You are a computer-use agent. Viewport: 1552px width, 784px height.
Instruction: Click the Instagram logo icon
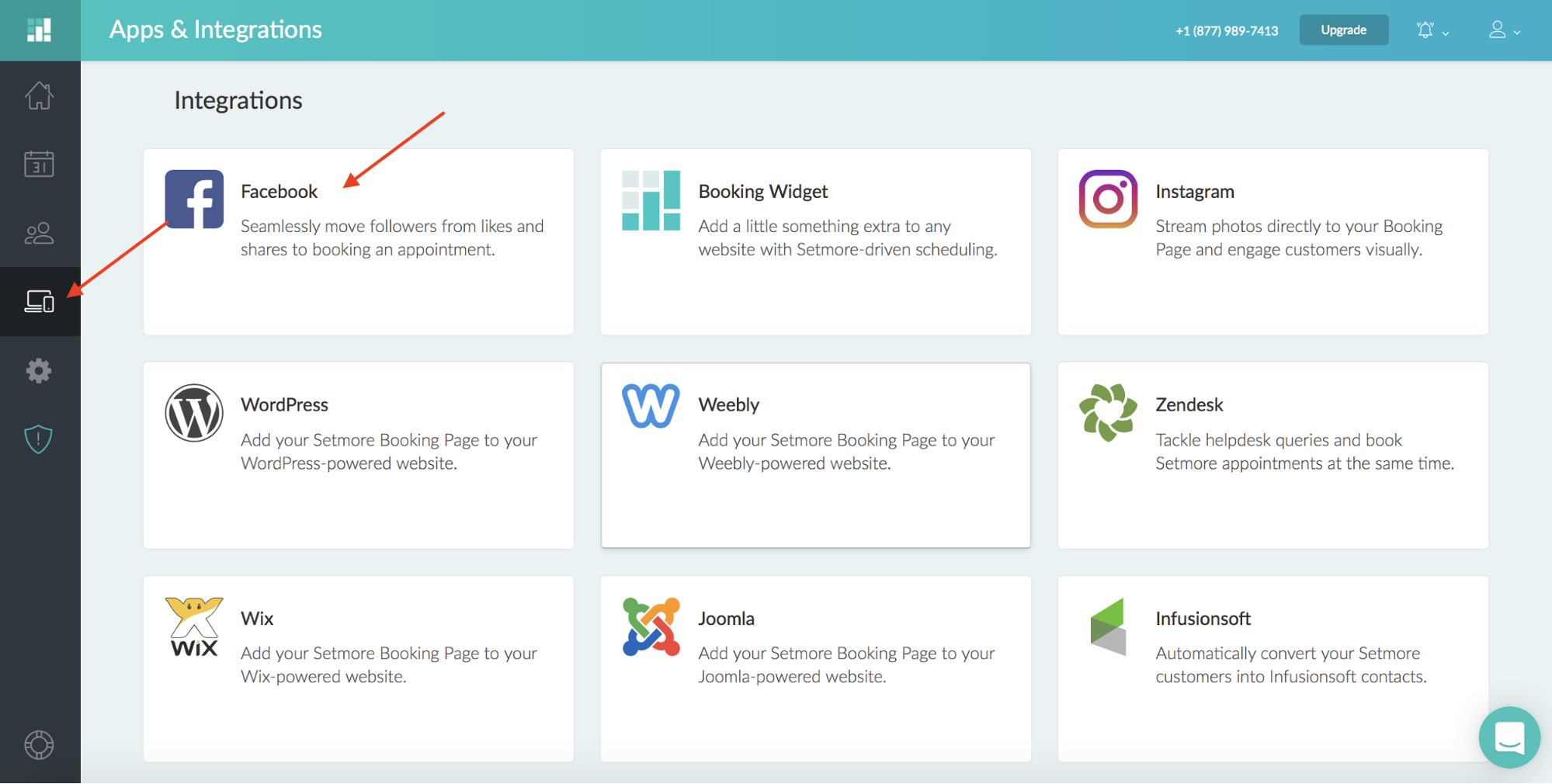click(x=1108, y=199)
